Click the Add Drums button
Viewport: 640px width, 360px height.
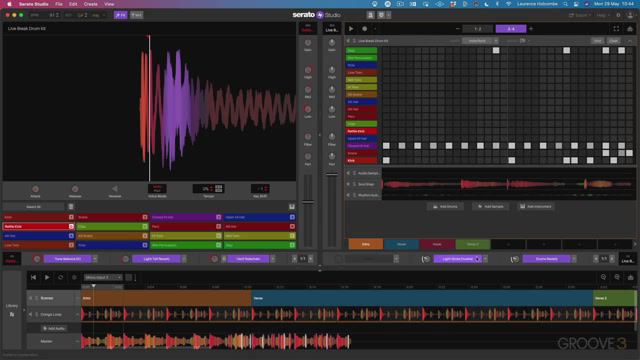(445, 207)
